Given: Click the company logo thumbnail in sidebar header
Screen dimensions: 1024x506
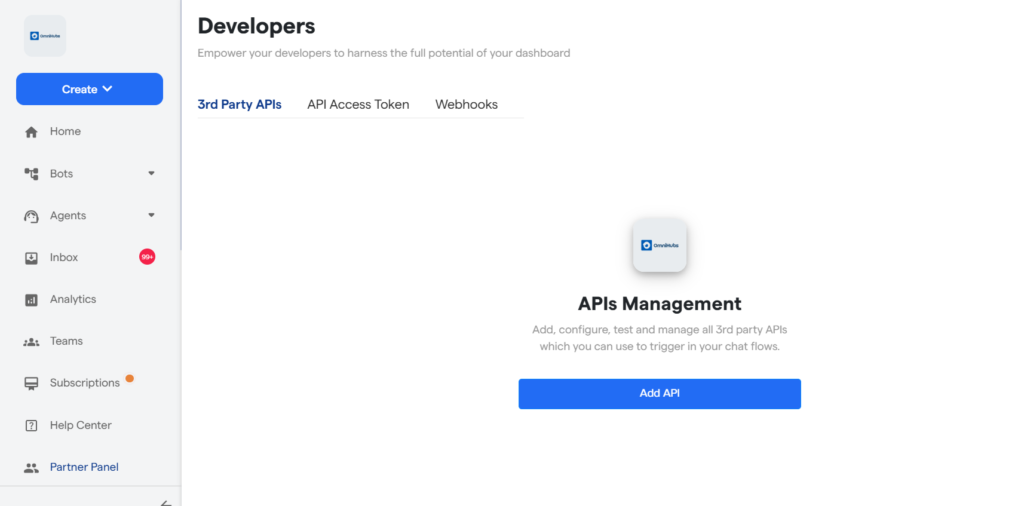Looking at the screenshot, I should [45, 36].
